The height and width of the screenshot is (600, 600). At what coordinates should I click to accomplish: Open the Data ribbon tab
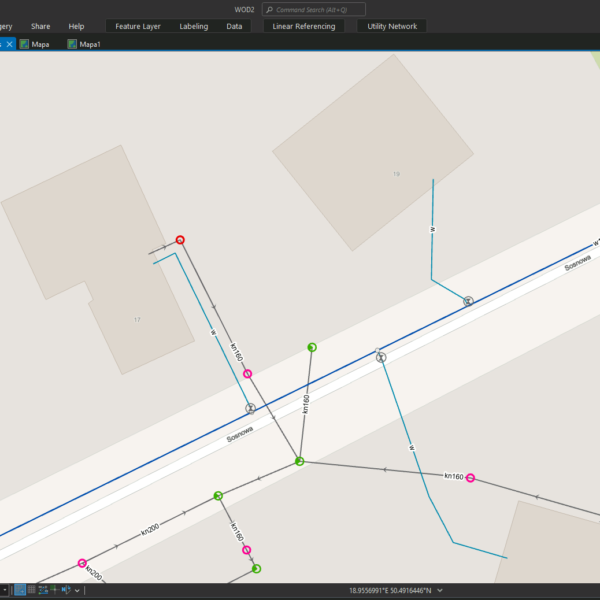tap(234, 26)
